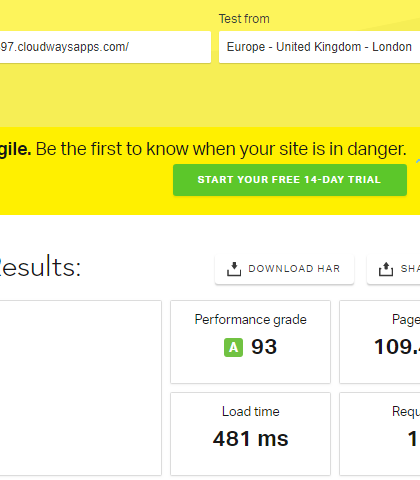Click the DOWNLOAD HAR button text
Viewport: 420px width, 480px height.
(x=294, y=269)
